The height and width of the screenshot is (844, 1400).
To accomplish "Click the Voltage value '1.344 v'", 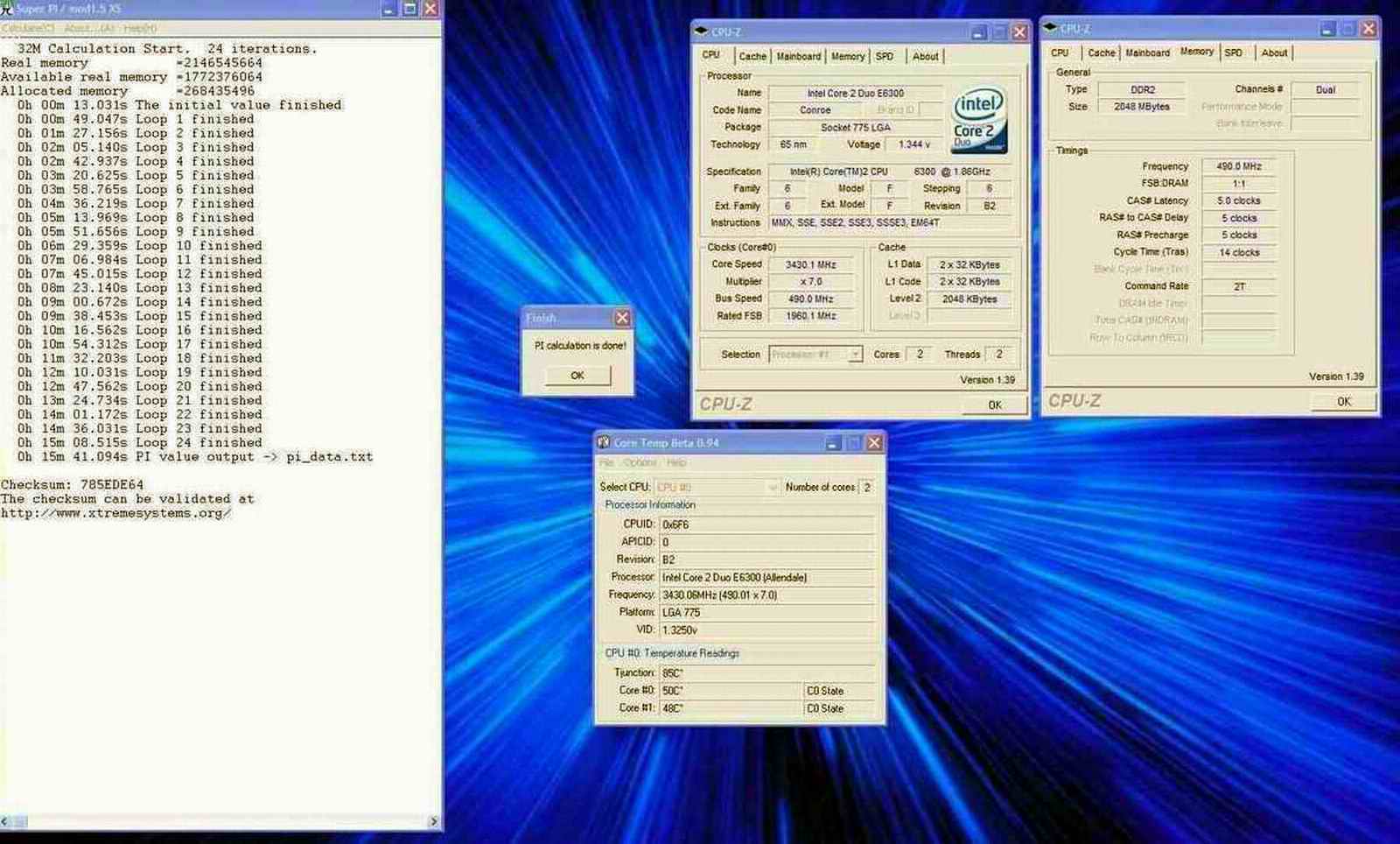I will 914,144.
